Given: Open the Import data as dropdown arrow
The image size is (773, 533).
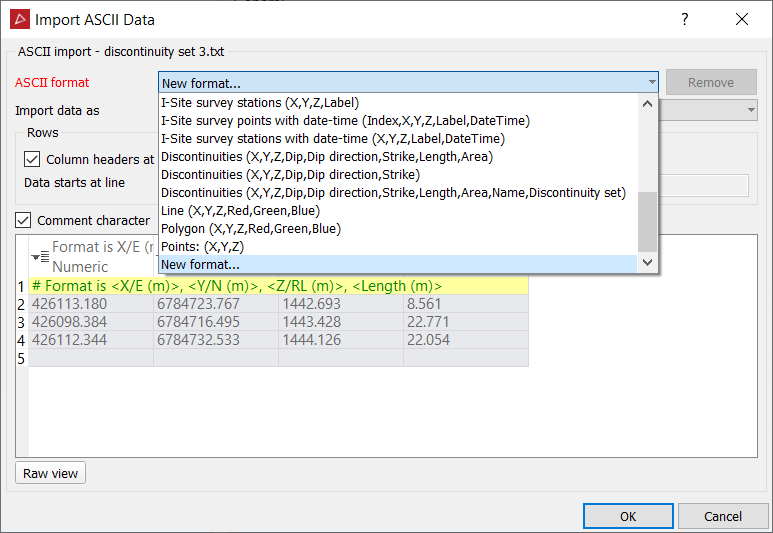Looking at the screenshot, I should coord(750,110).
